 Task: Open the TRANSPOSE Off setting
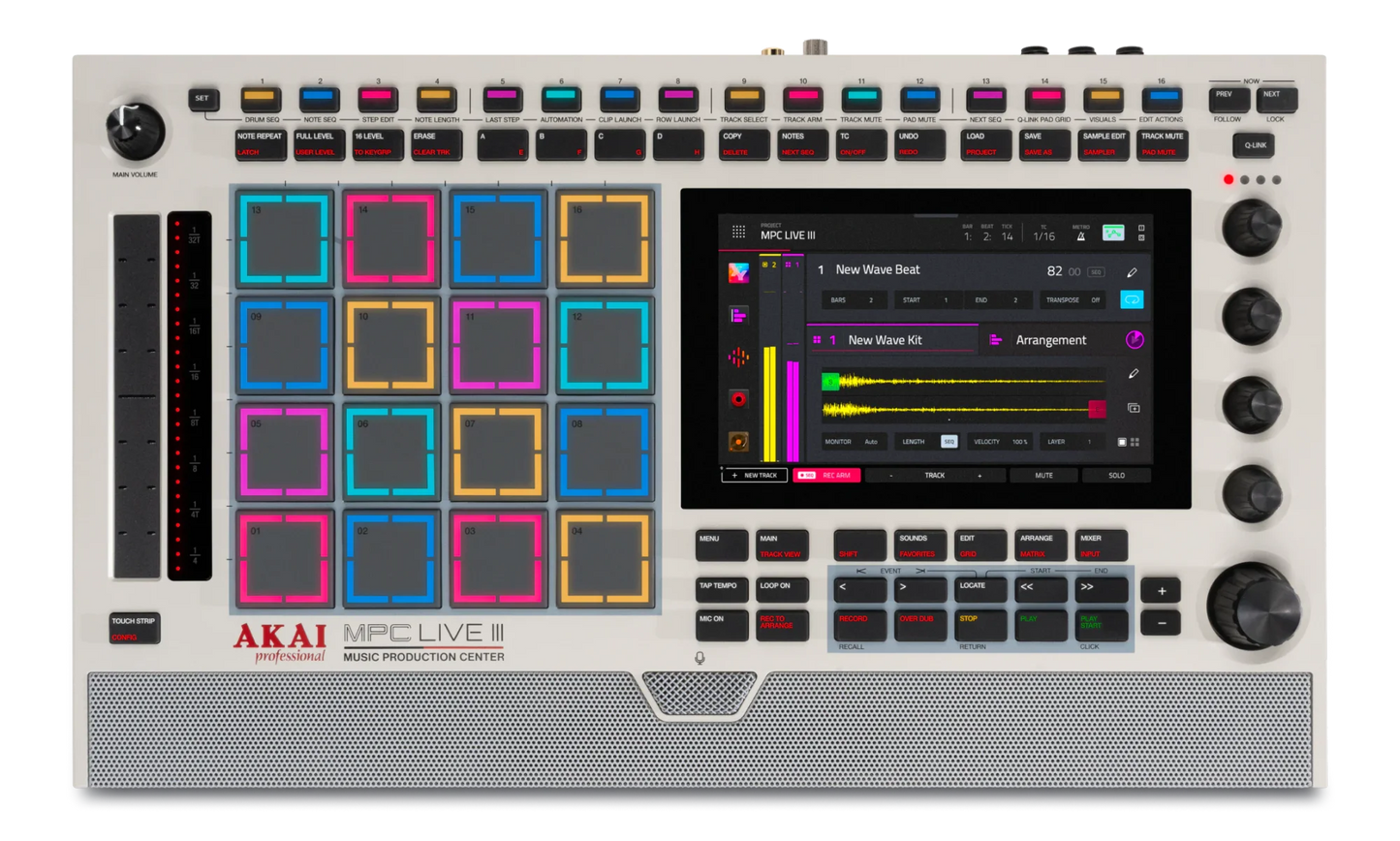coord(1074,300)
